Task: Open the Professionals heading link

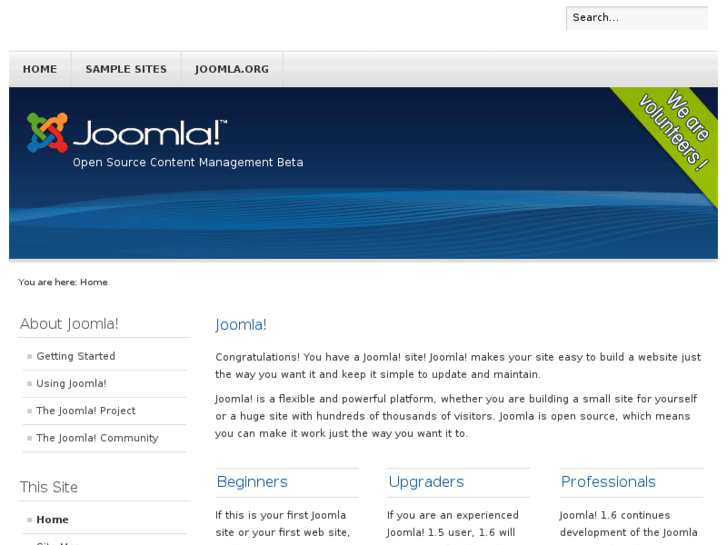Action: (608, 482)
